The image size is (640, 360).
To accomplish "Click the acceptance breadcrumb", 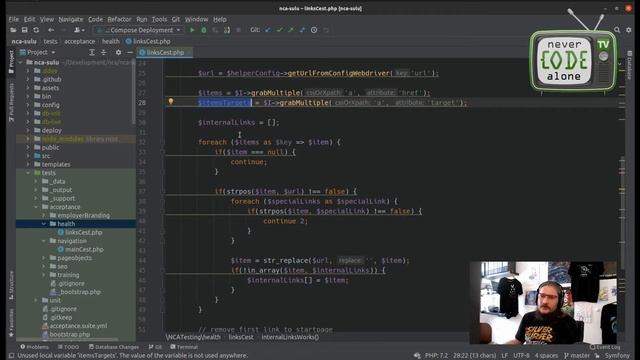I will tap(80, 41).
